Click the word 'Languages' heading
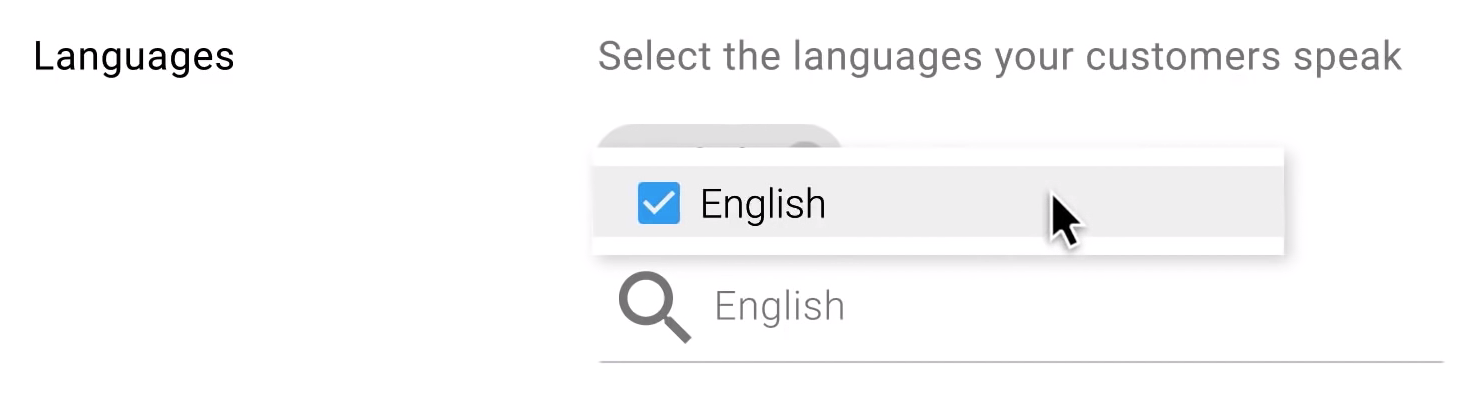The image size is (1470, 405). coord(134,57)
